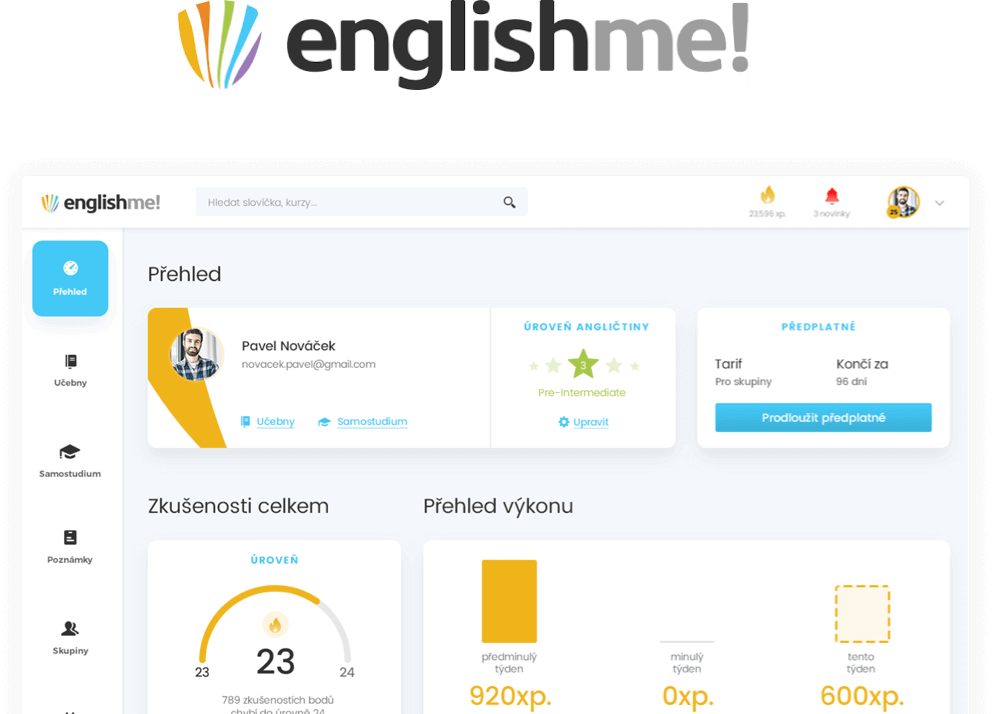992x714 pixels.
Task: Click the flame icon showing 23,596 xp
Action: pos(766,200)
